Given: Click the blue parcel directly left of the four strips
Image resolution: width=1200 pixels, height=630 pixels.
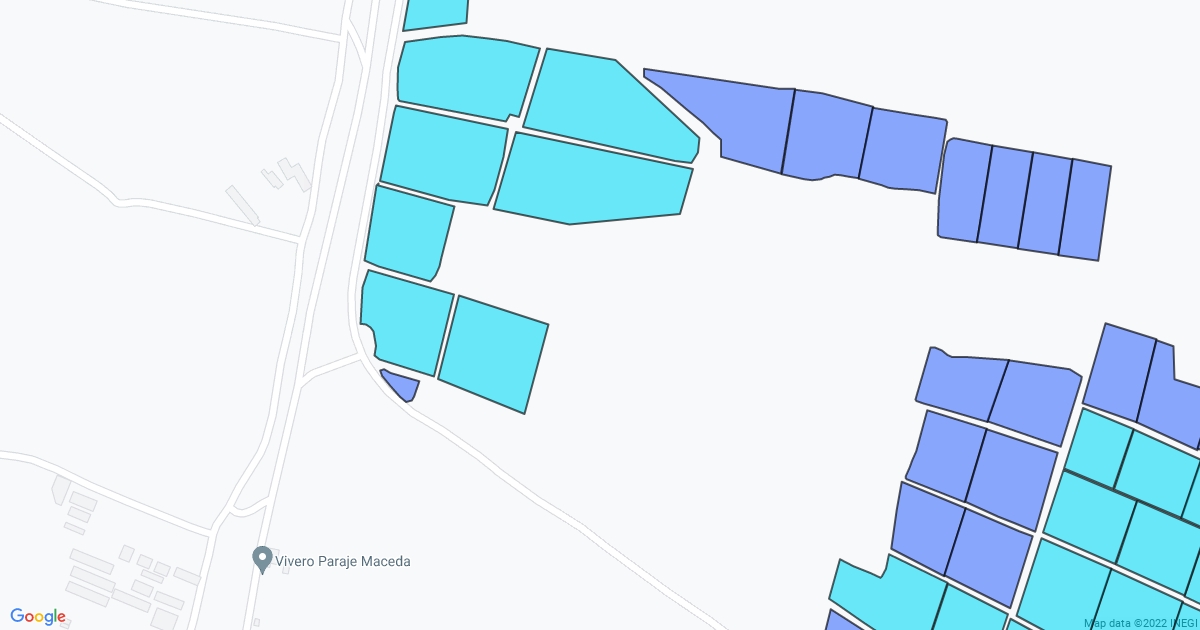Looking at the screenshot, I should pyautogui.click(x=902, y=148).
